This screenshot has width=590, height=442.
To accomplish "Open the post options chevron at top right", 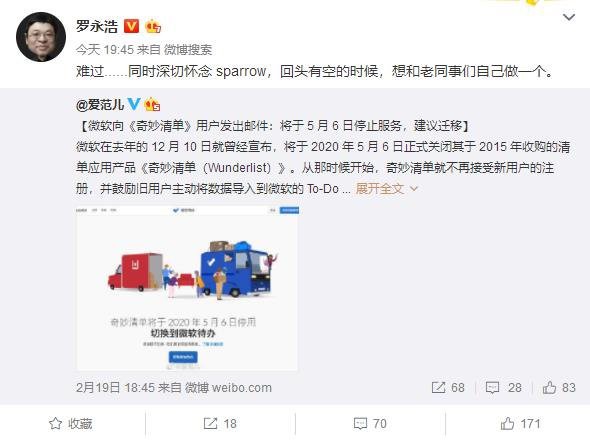I will [569, 17].
